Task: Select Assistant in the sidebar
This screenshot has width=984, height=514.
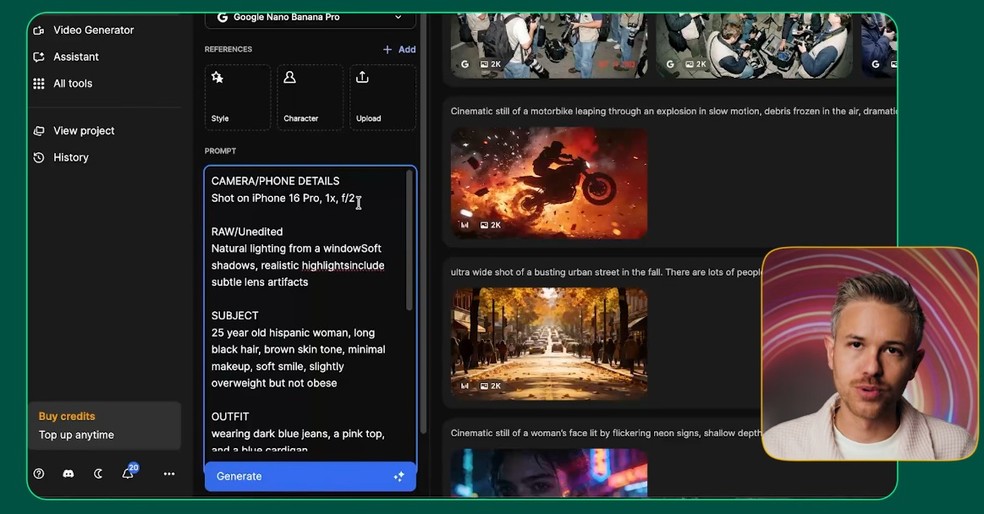Action: [76, 57]
